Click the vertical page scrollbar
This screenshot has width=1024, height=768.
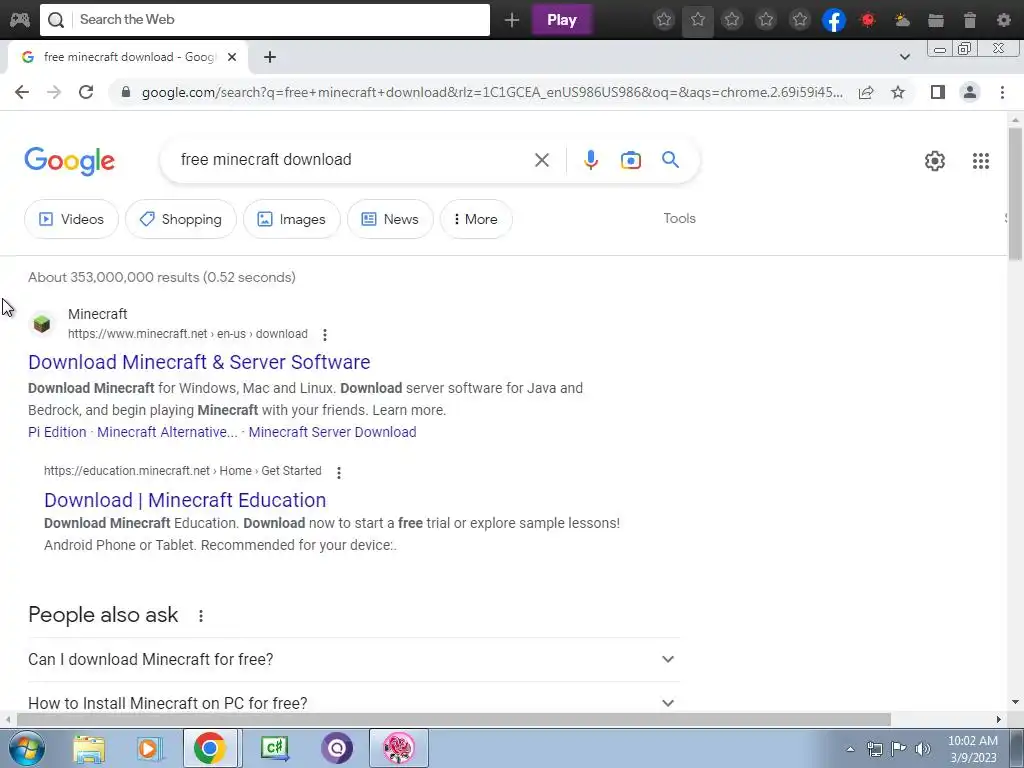1015,194
